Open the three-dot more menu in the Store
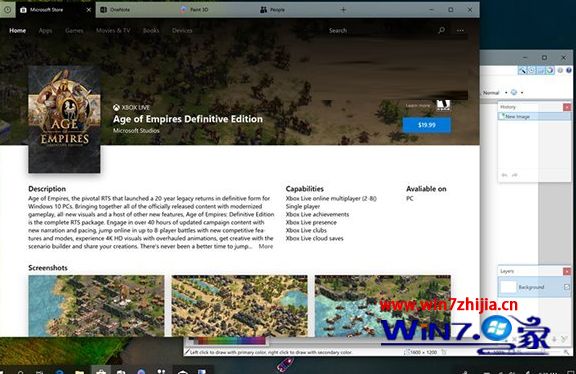The width and height of the screenshot is (576, 374). [x=460, y=30]
